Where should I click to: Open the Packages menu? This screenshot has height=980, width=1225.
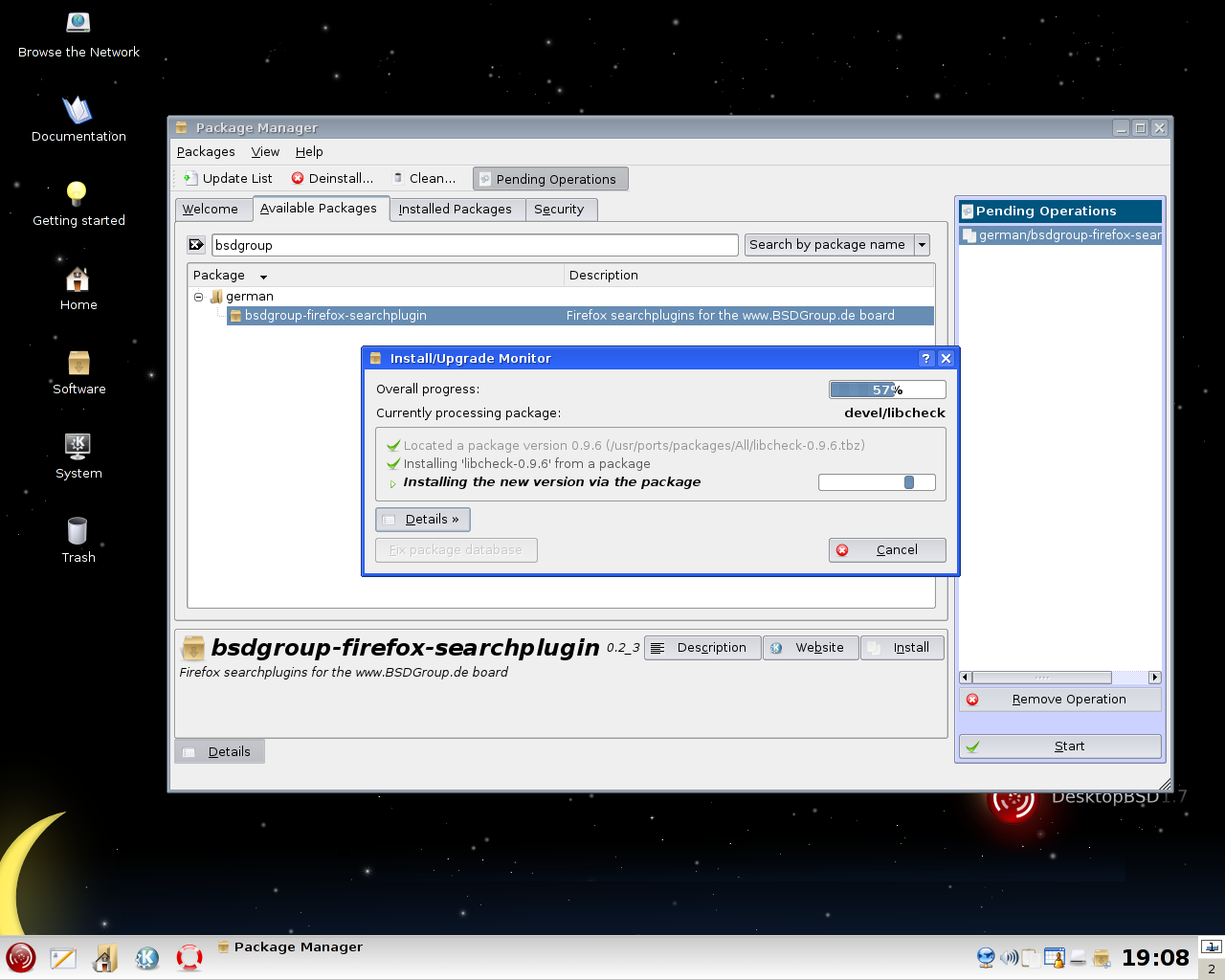(206, 152)
